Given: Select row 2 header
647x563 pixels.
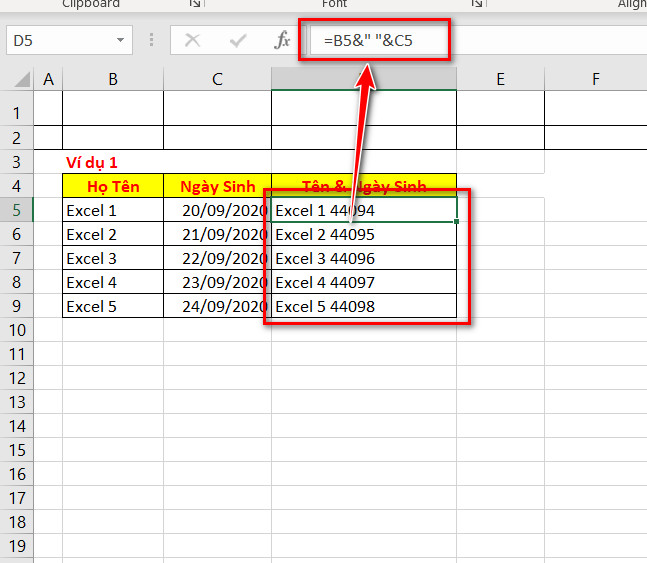Looking at the screenshot, I should (17, 138).
